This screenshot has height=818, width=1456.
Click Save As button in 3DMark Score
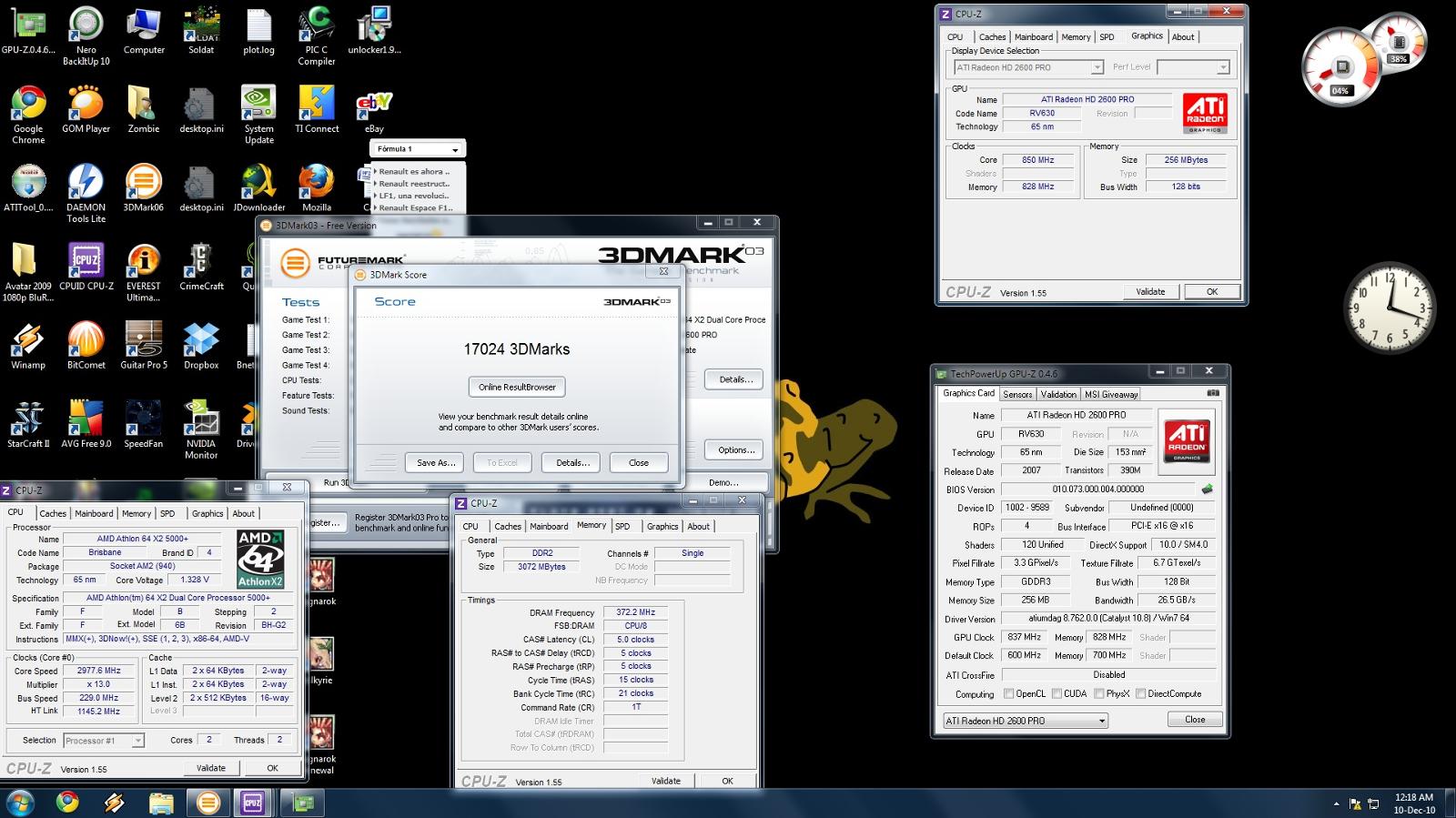pos(435,462)
